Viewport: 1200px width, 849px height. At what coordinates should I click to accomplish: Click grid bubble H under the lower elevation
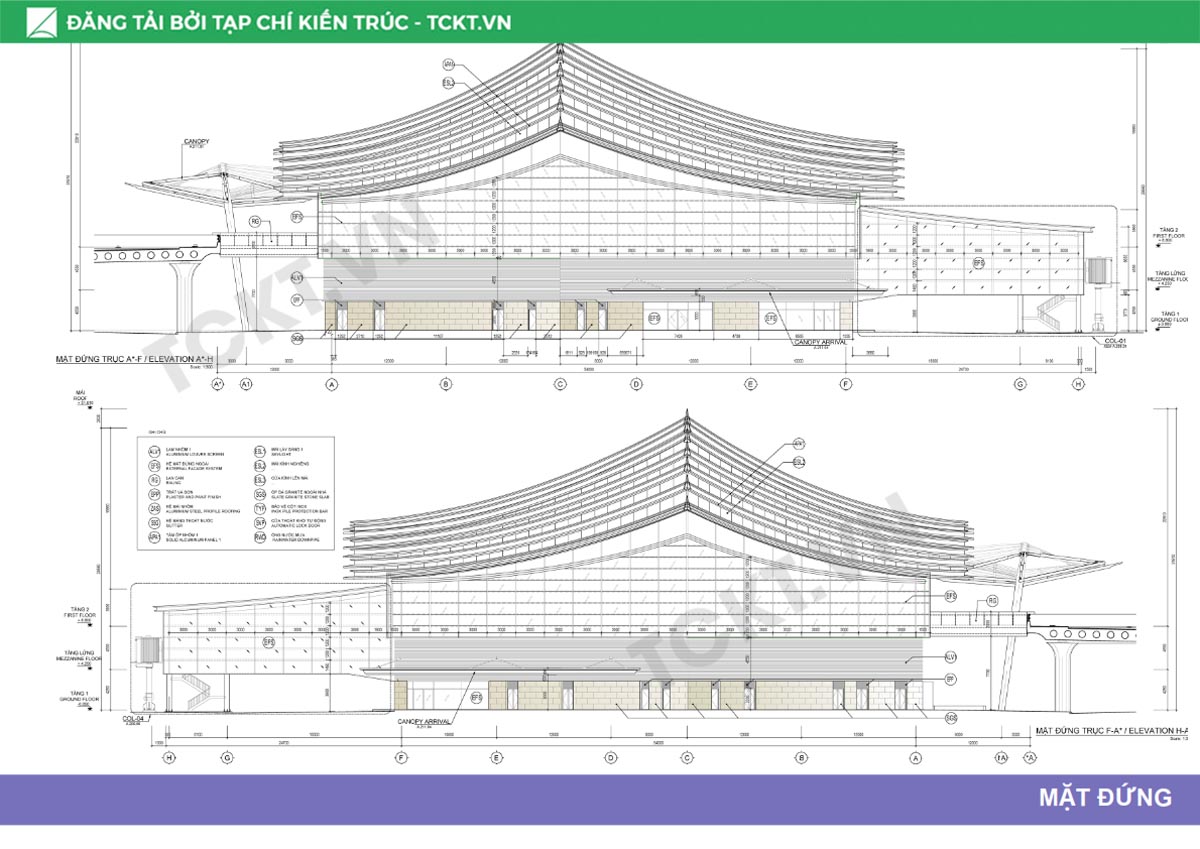pos(169,757)
